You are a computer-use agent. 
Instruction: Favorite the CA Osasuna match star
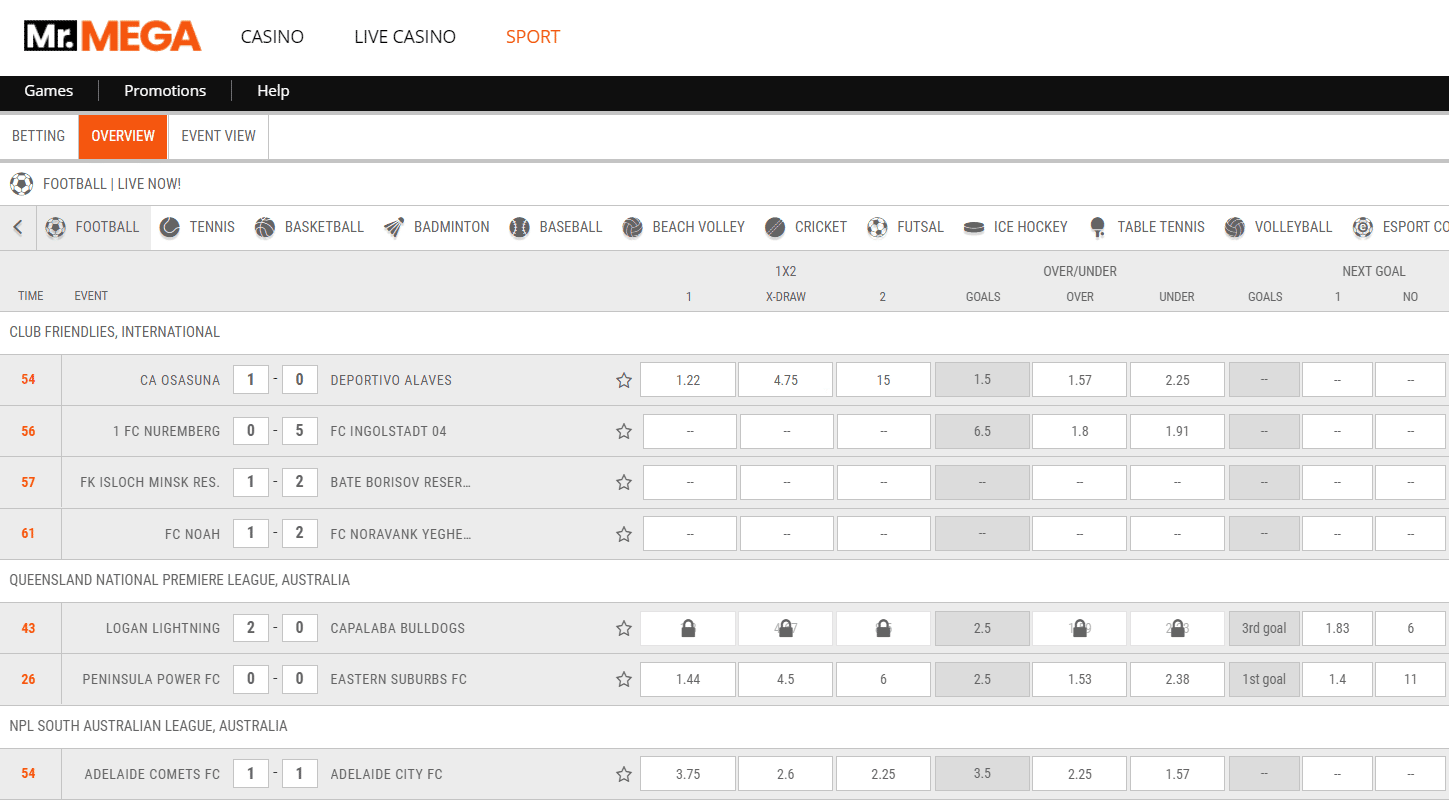pos(624,380)
